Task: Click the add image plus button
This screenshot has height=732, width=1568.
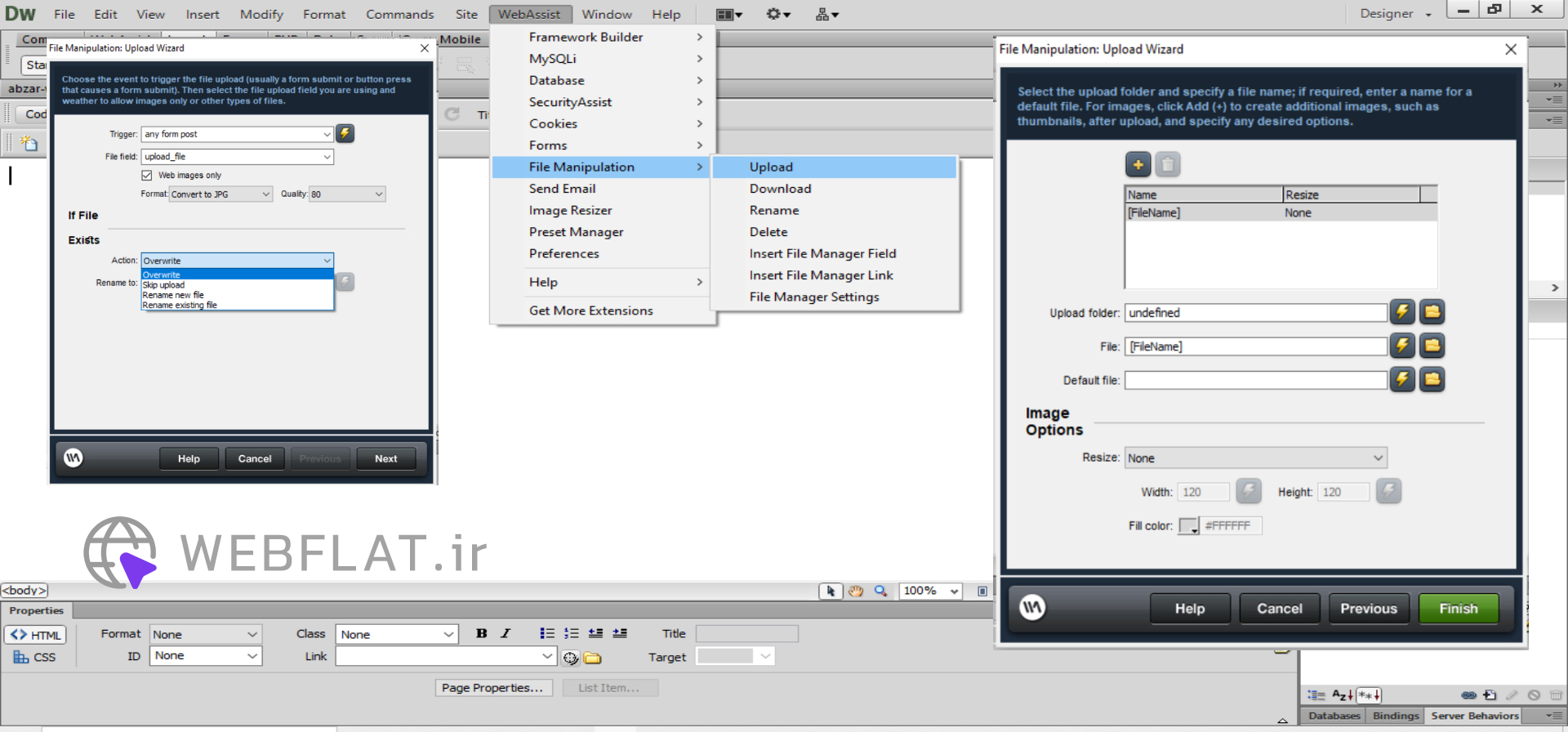Action: (1138, 165)
